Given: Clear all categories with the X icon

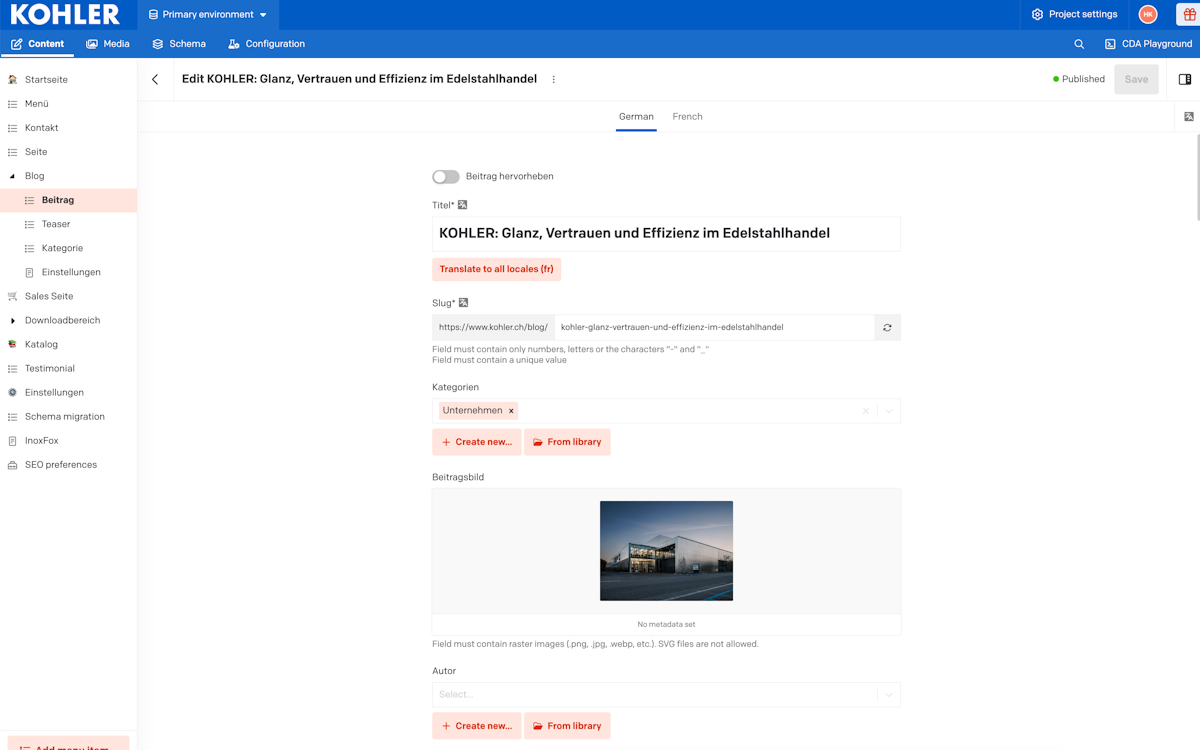Looking at the screenshot, I should [866, 411].
